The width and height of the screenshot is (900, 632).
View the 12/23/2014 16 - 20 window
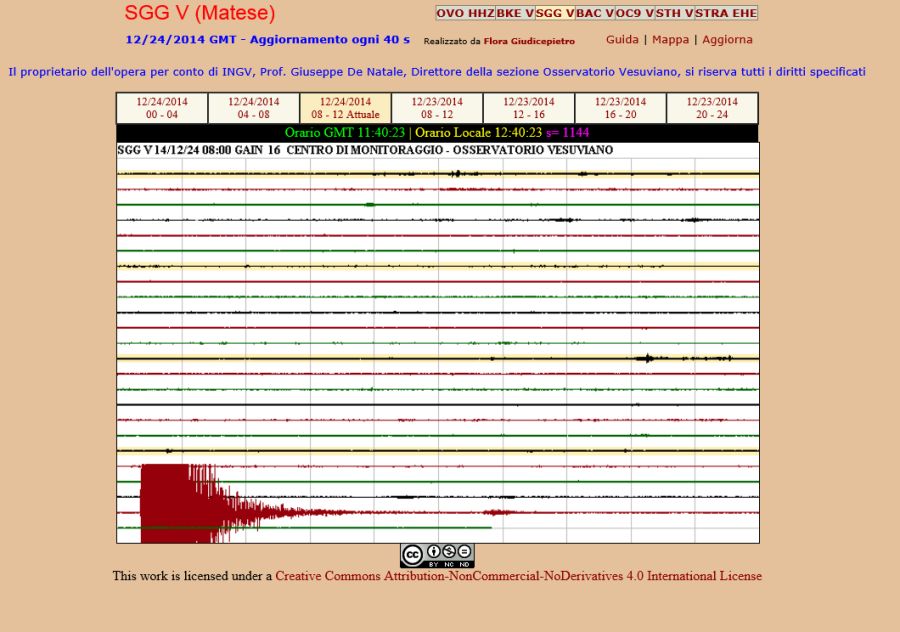pyautogui.click(x=620, y=108)
